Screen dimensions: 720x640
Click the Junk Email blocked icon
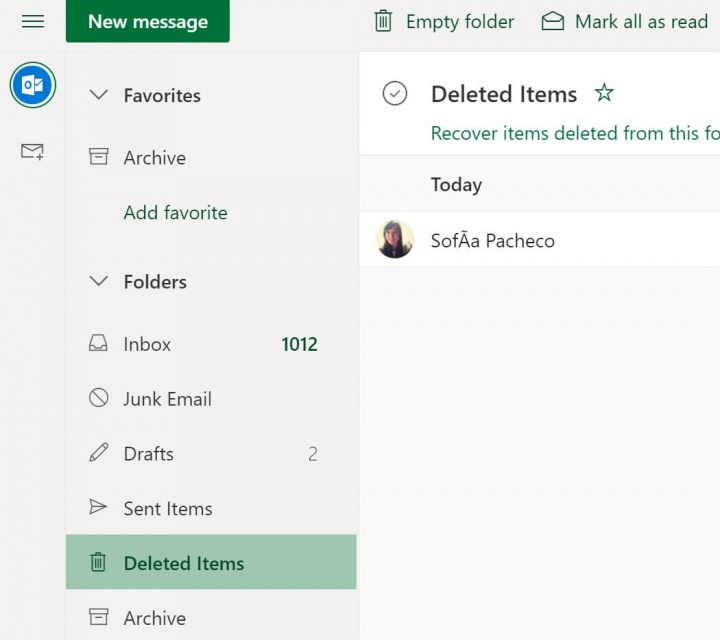coord(99,398)
